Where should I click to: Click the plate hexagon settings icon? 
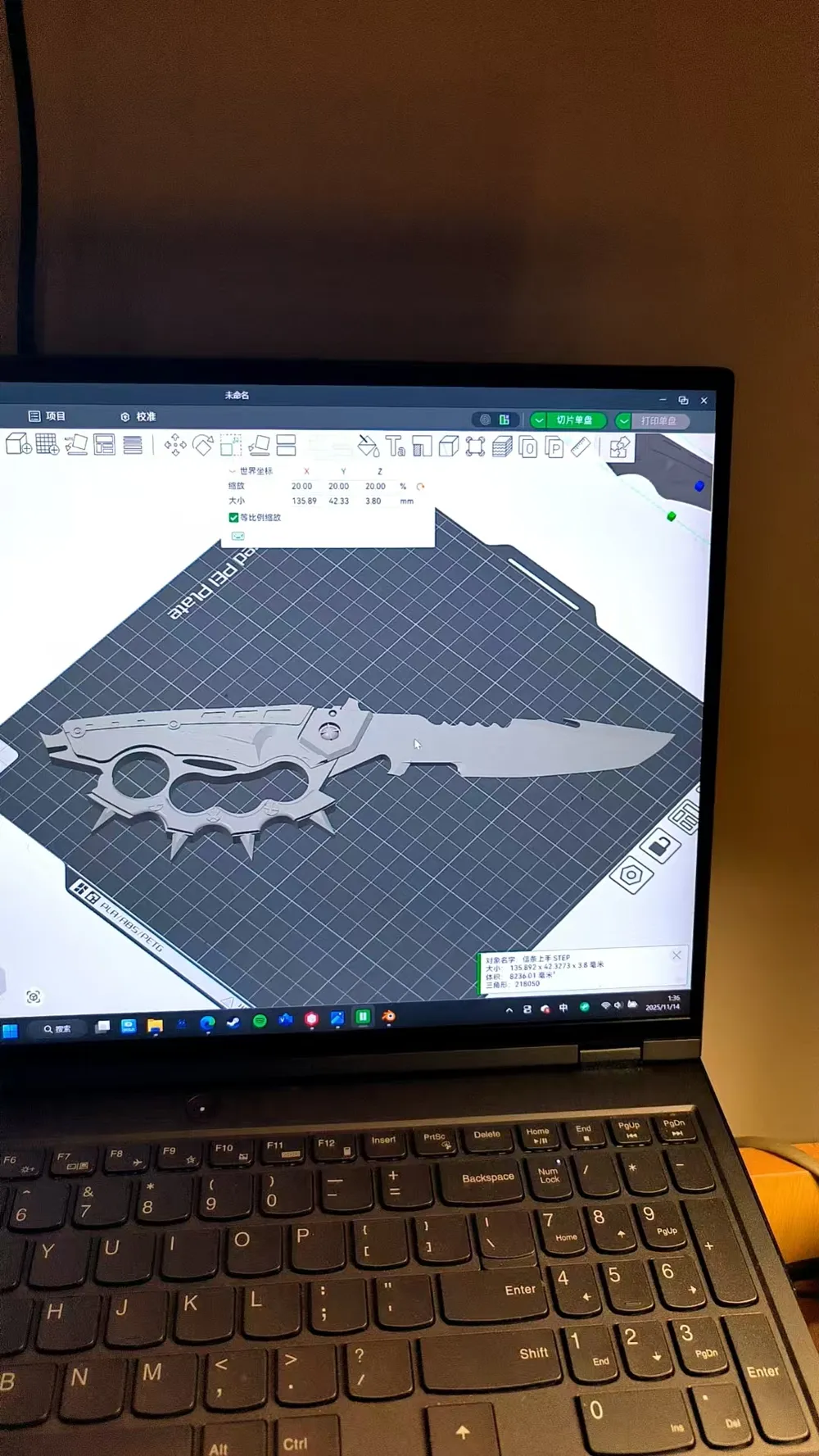(x=631, y=876)
